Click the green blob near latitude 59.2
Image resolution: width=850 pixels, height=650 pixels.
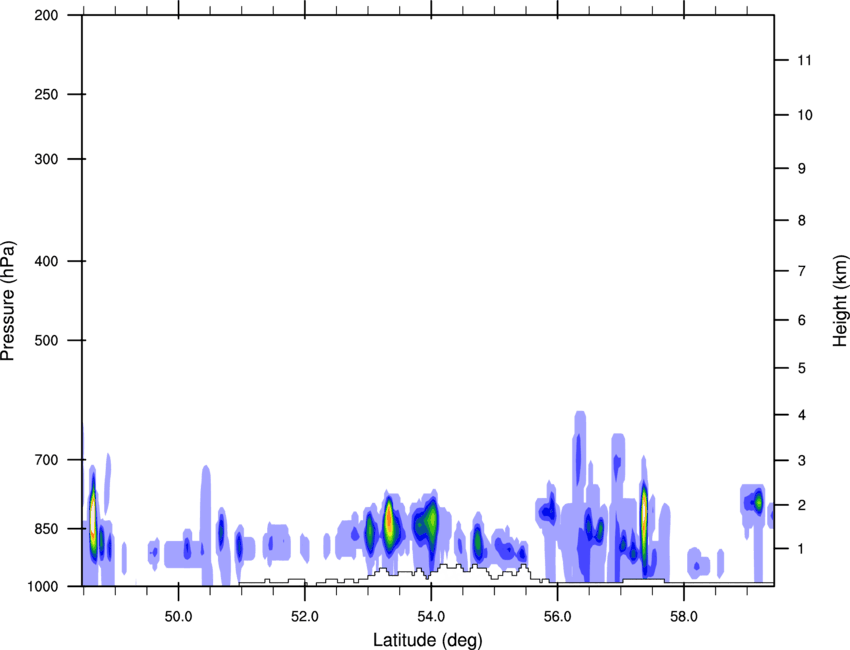(x=758, y=502)
